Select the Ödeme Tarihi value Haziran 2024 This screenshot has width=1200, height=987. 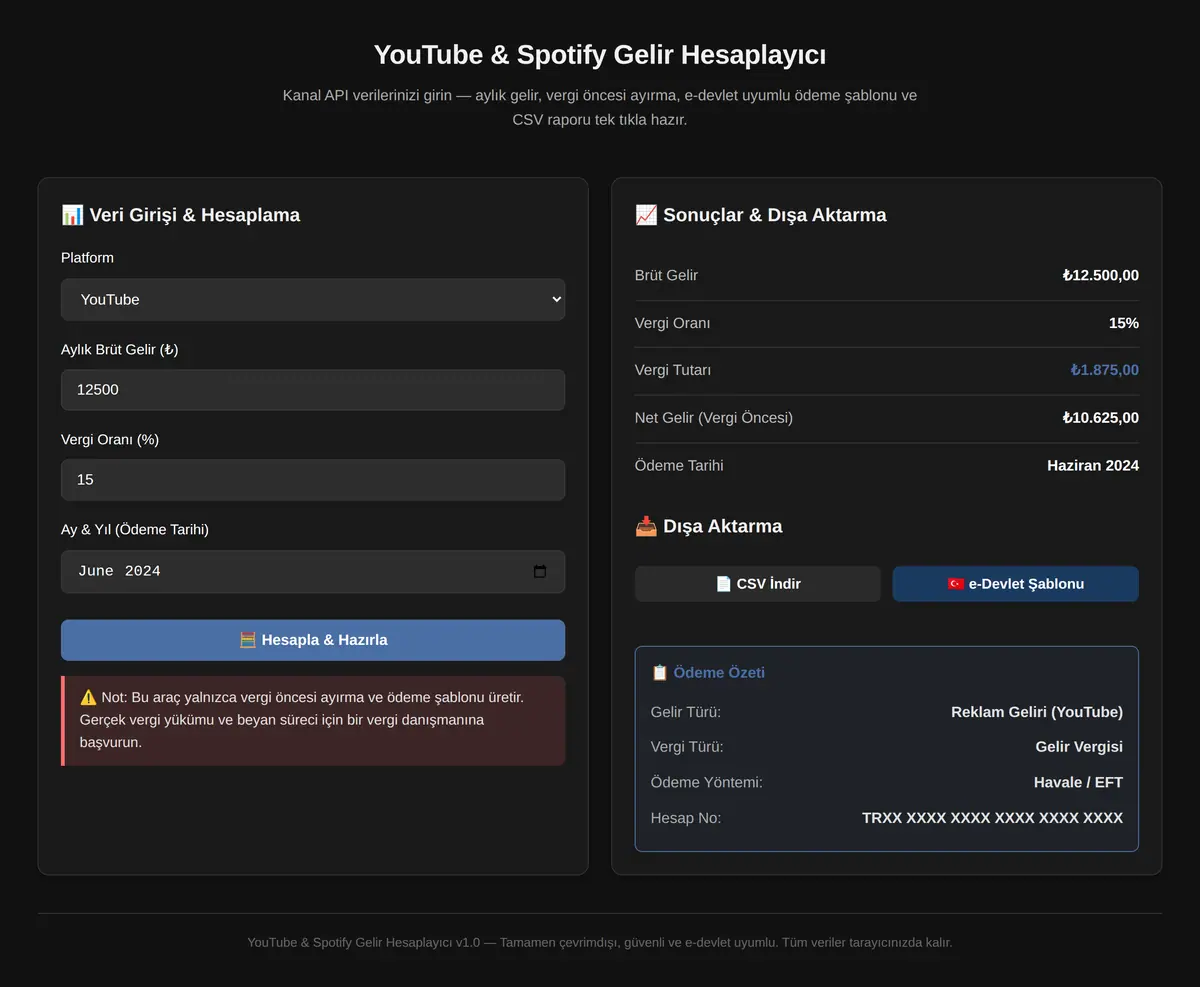click(x=1093, y=465)
